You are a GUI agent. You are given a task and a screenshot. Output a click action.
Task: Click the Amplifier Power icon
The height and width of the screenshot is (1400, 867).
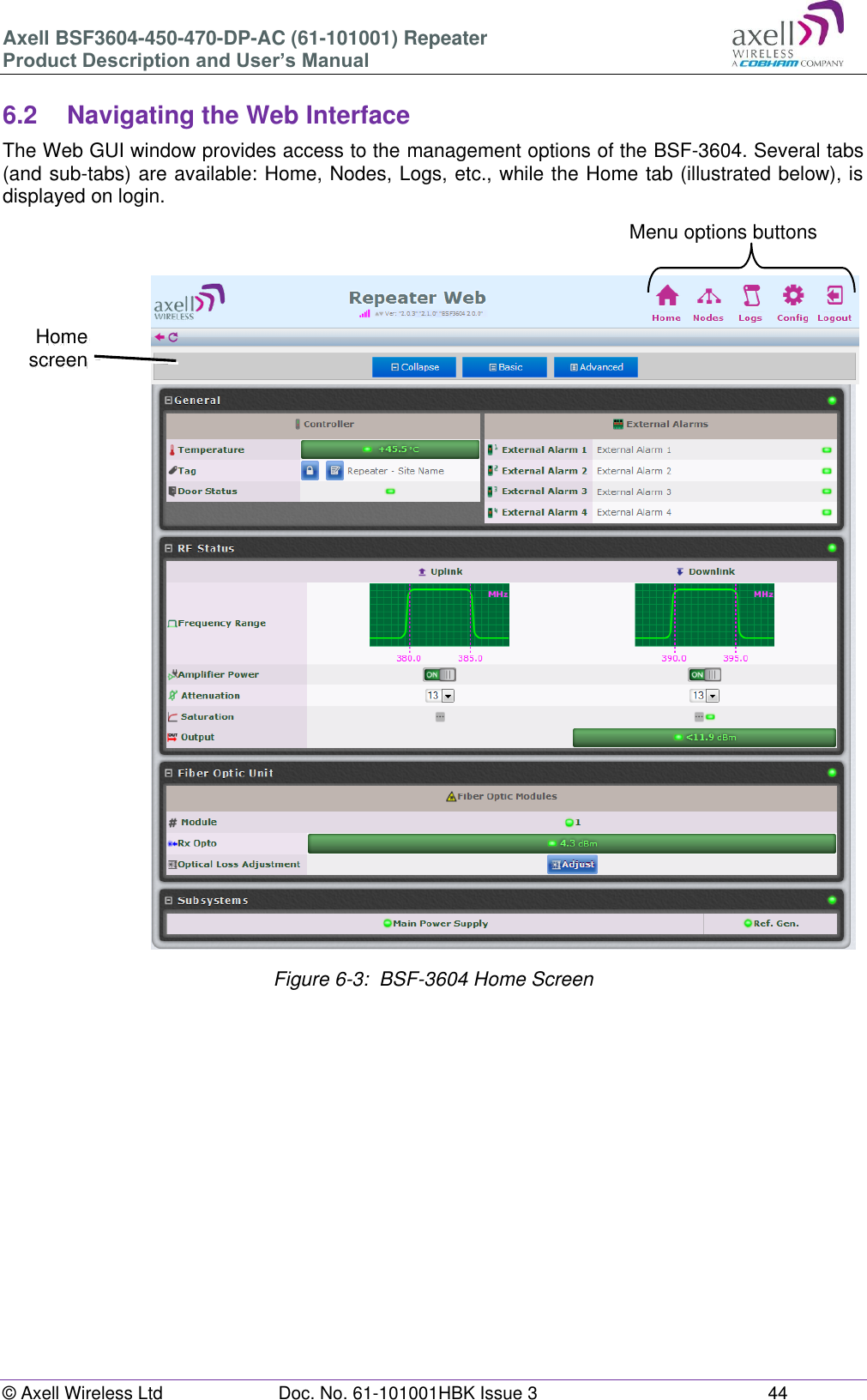172,675
